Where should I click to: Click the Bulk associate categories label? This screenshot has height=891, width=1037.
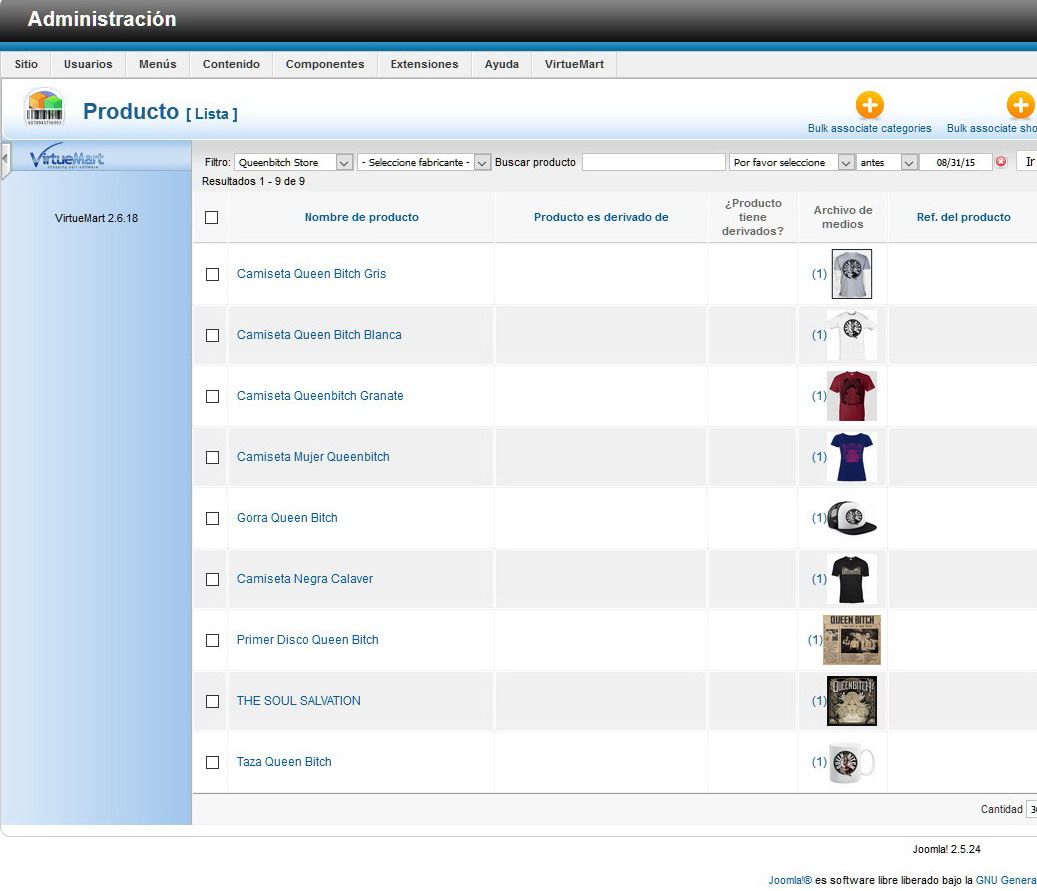(x=869, y=128)
